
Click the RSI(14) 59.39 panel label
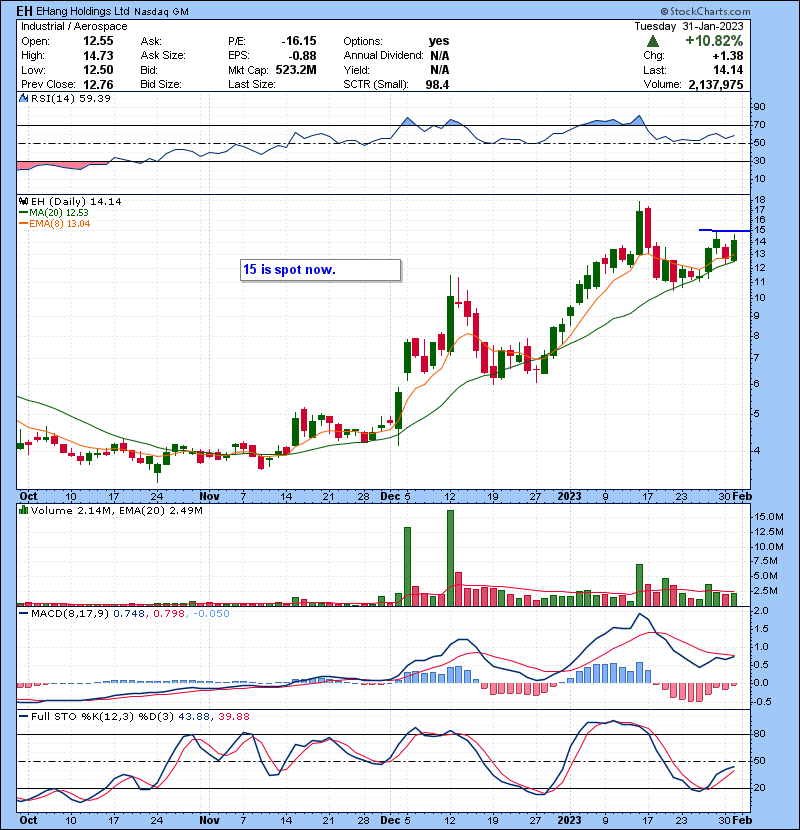(x=71, y=98)
